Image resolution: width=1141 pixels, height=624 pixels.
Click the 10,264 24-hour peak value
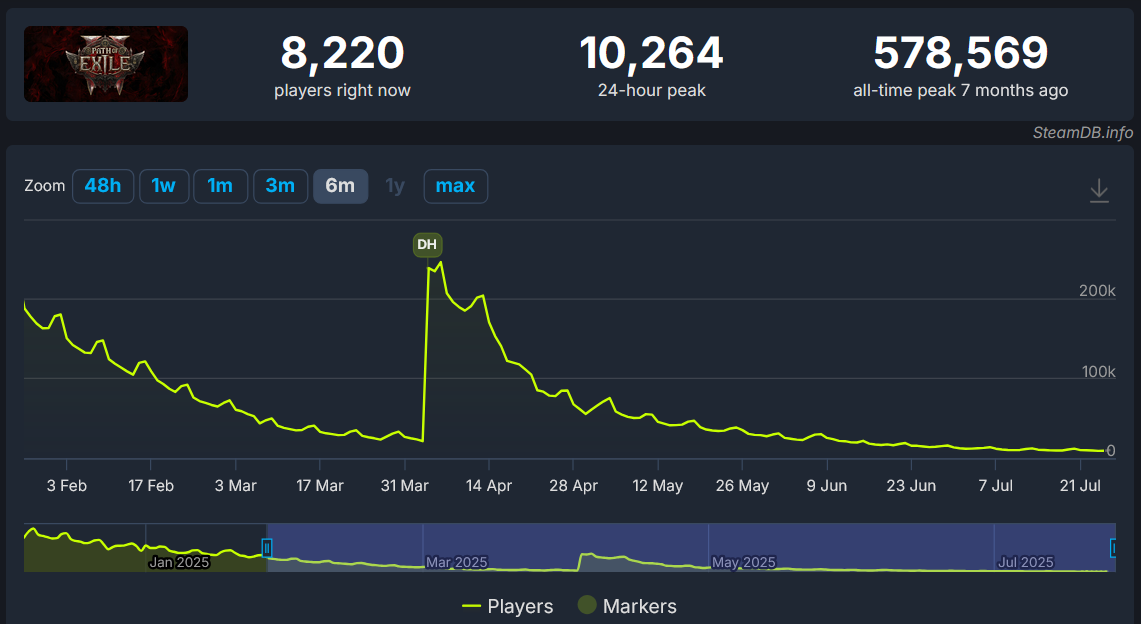(x=651, y=53)
